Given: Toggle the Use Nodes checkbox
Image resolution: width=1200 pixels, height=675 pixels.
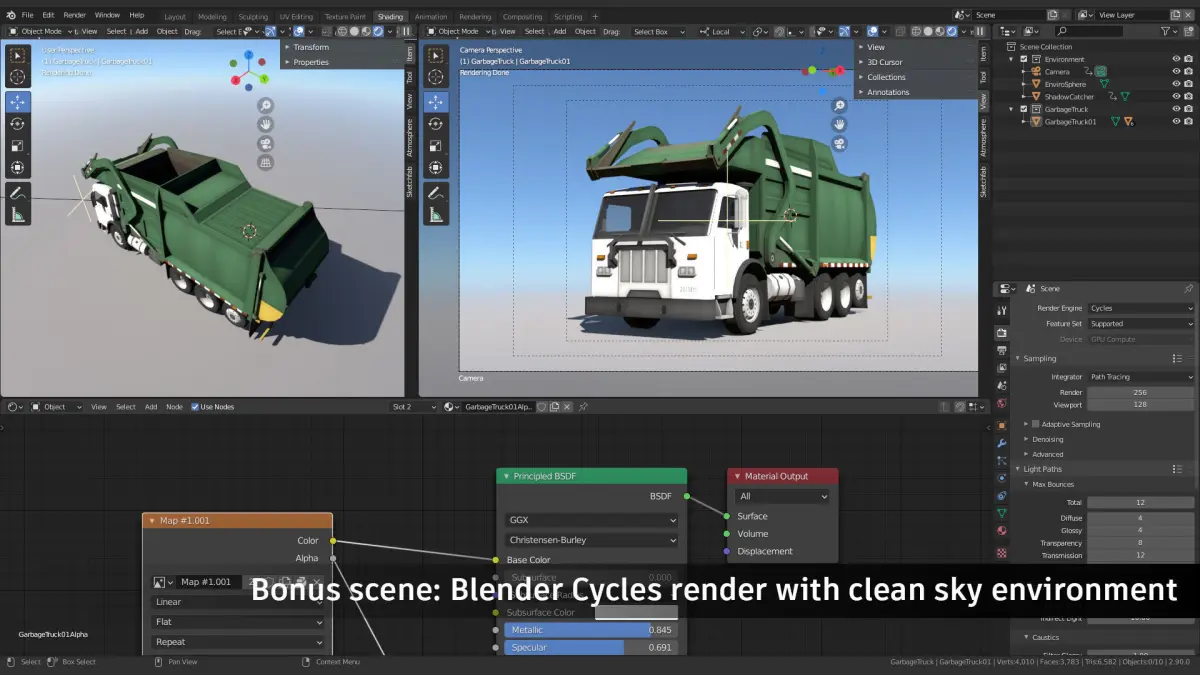Looking at the screenshot, I should point(195,407).
